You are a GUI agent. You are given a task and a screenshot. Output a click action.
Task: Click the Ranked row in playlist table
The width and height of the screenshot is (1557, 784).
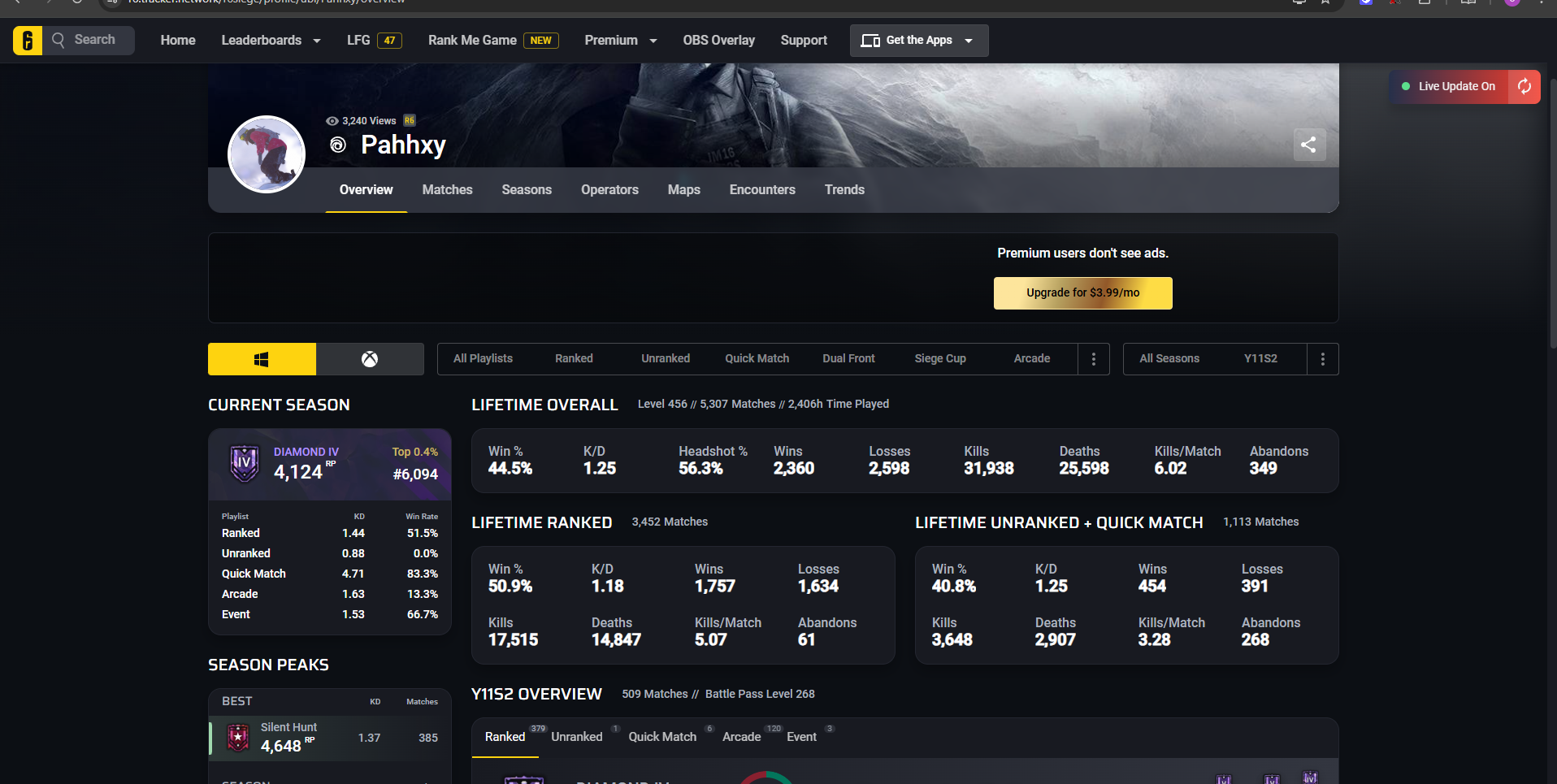click(330, 534)
